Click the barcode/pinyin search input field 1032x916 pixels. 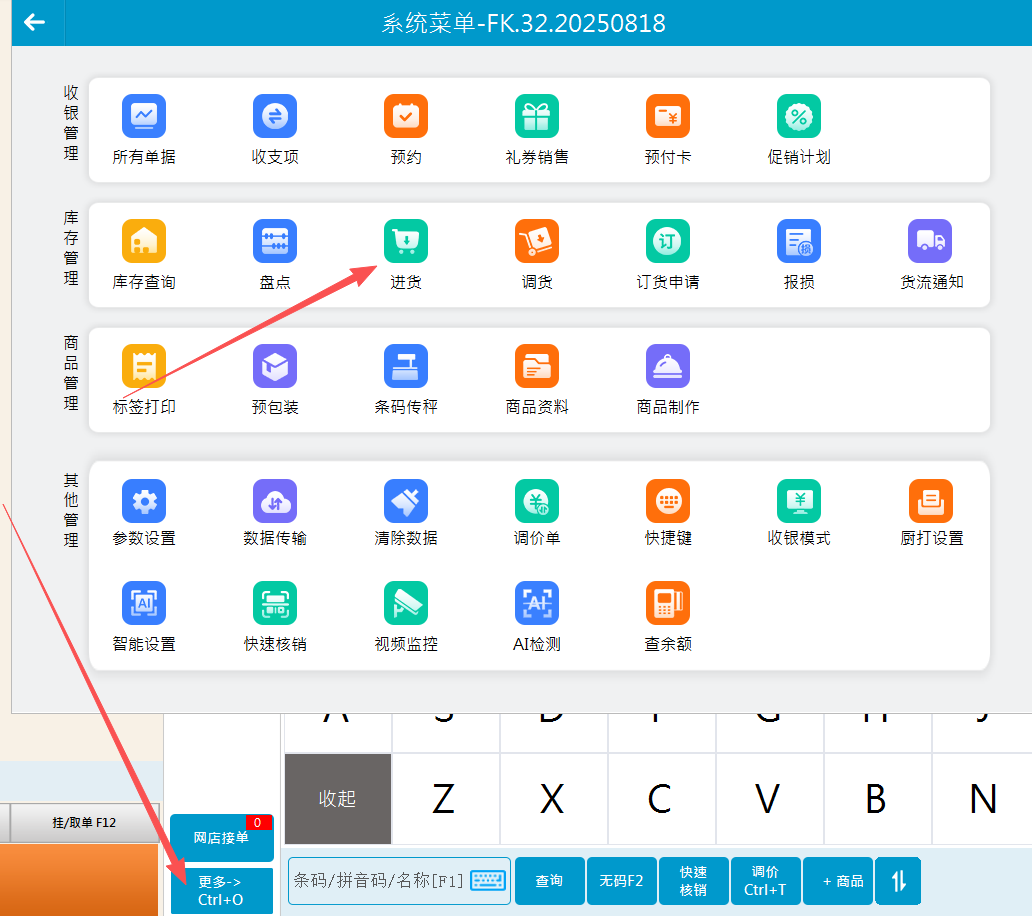pos(380,881)
